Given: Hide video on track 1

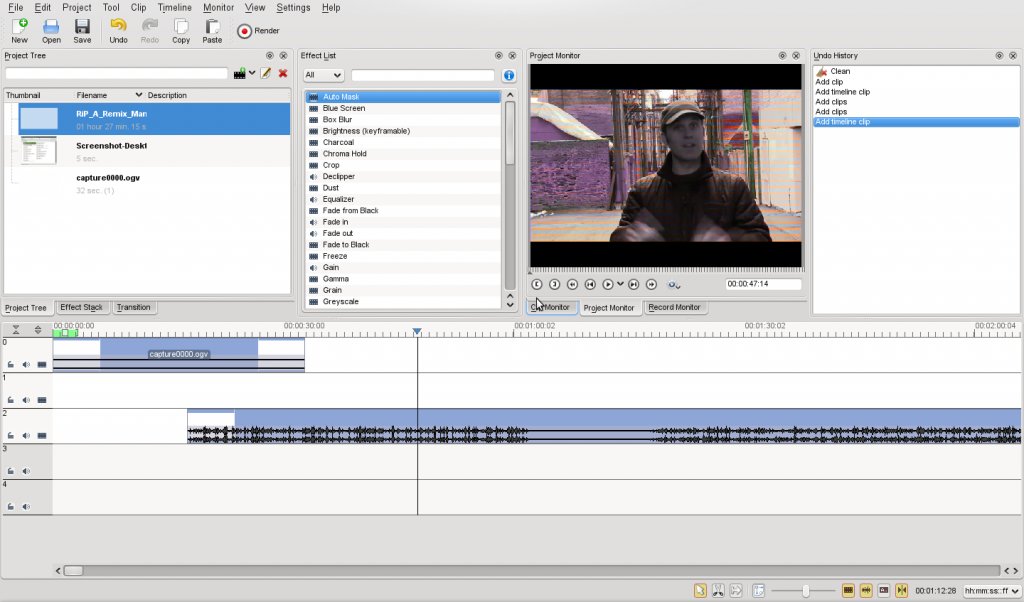Looking at the screenshot, I should pos(43,399).
